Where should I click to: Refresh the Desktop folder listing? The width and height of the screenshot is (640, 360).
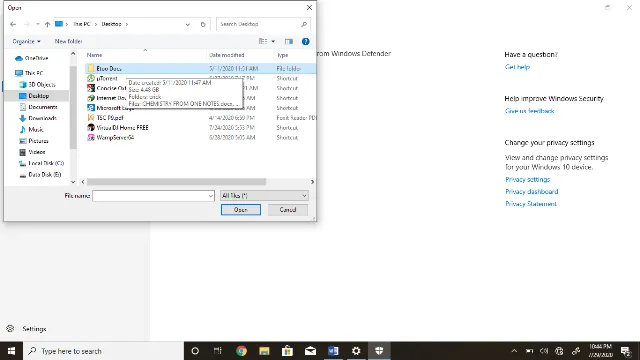(203, 24)
